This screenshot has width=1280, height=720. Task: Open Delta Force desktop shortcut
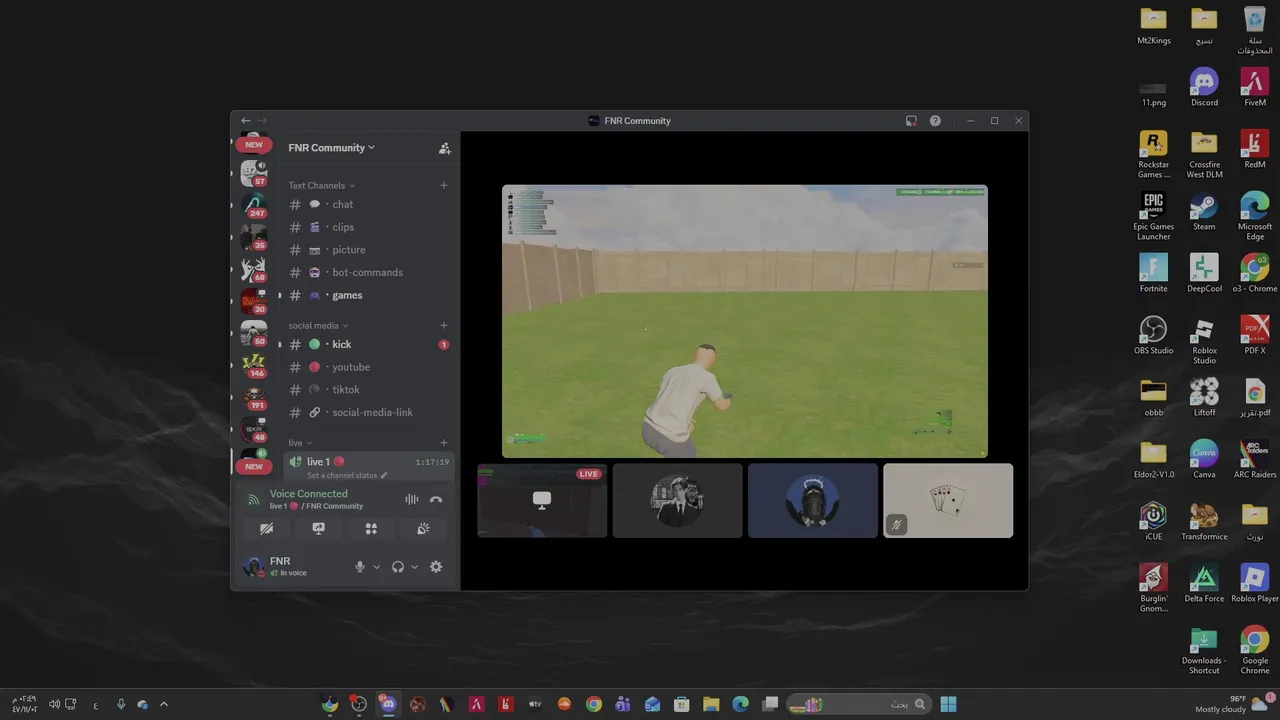coord(1204,584)
